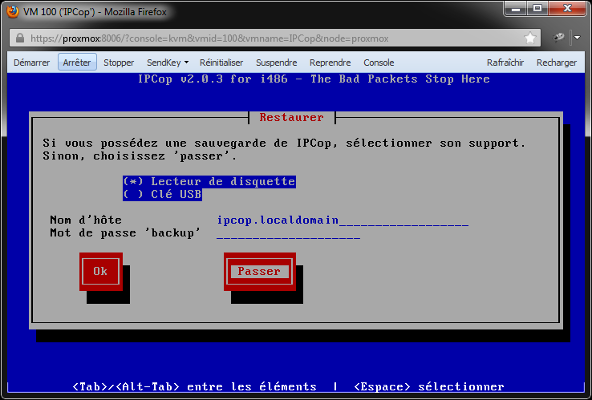Click Stopper in the VM toolbar
This screenshot has height=400, width=592.
click(x=119, y=62)
